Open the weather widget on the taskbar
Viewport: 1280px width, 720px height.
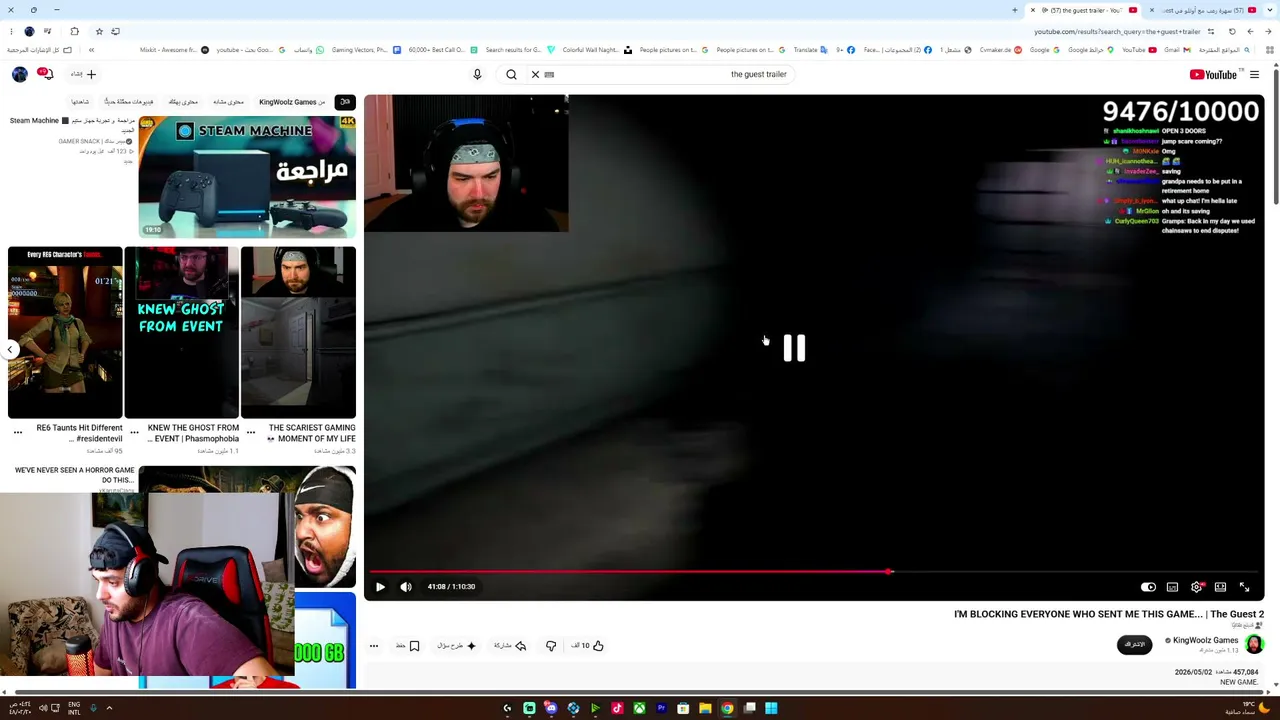click(1247, 708)
